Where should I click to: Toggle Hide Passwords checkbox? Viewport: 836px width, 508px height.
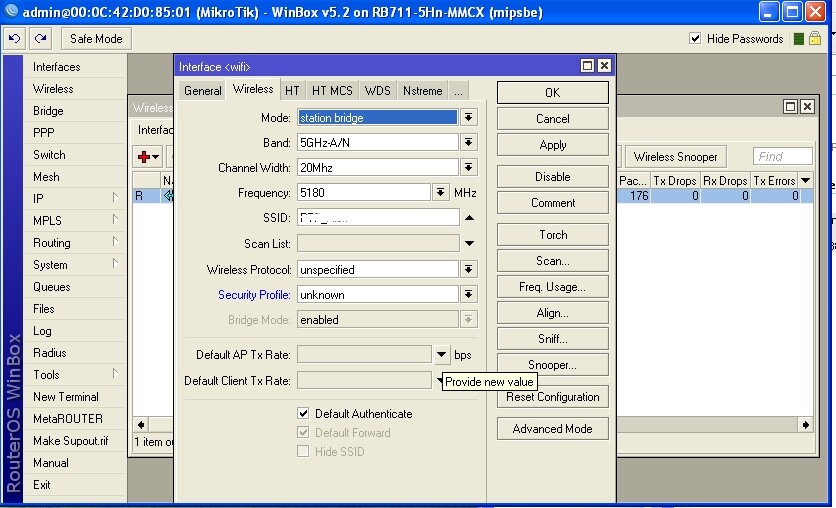coord(695,38)
